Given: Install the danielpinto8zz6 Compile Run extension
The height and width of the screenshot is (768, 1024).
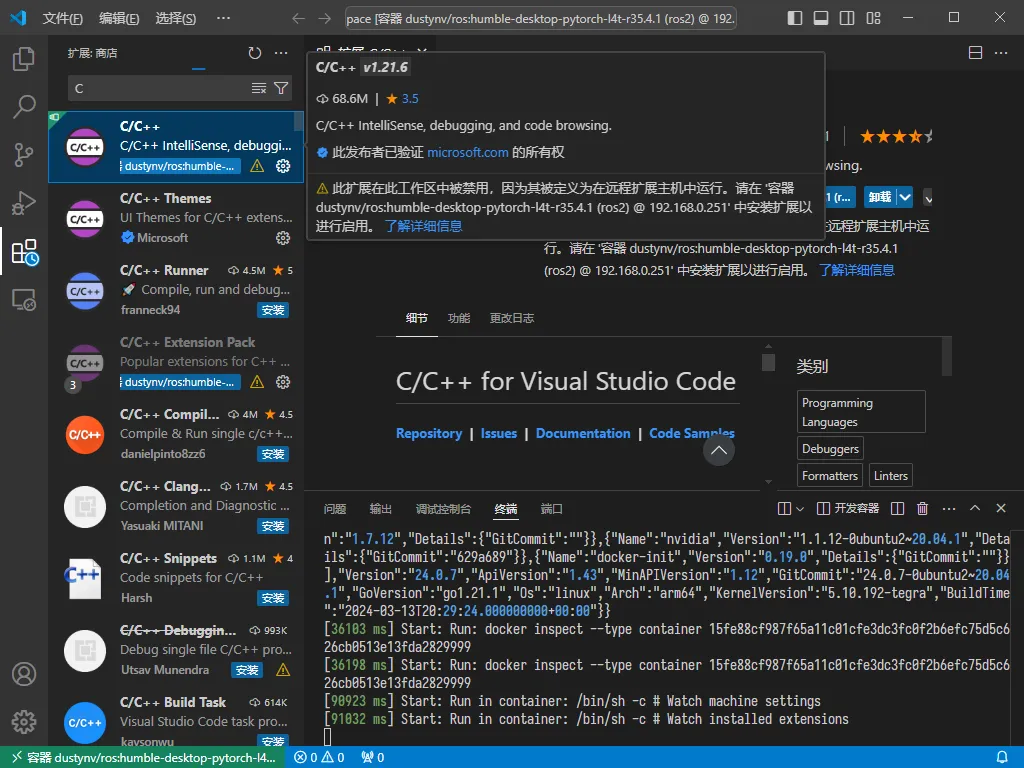Looking at the screenshot, I should (x=273, y=454).
